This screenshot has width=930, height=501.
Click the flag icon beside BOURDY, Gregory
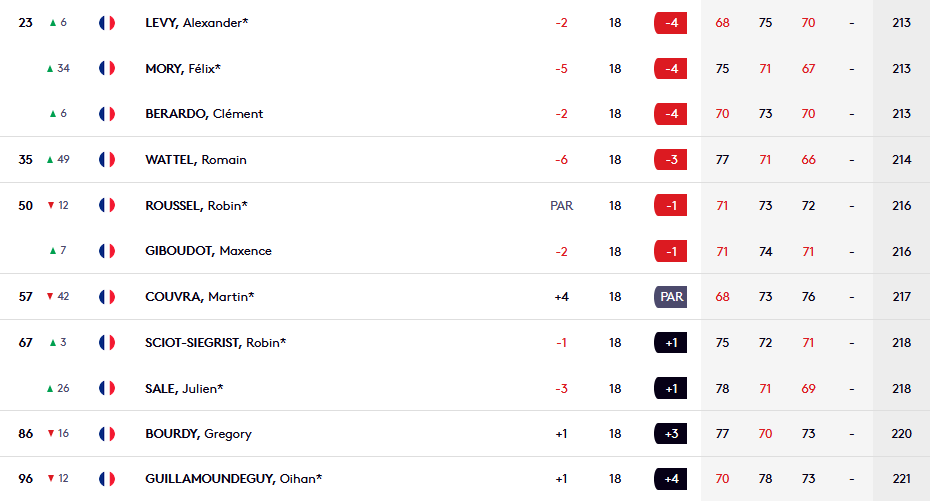point(107,433)
